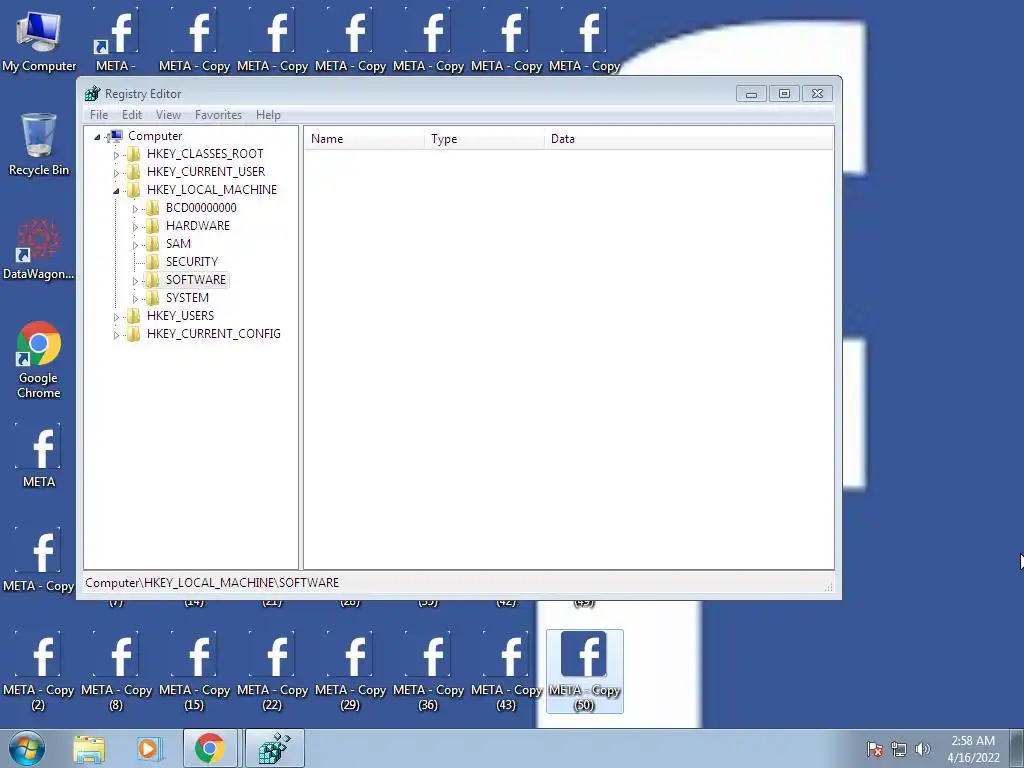Select the SECURITY key

pos(191,261)
